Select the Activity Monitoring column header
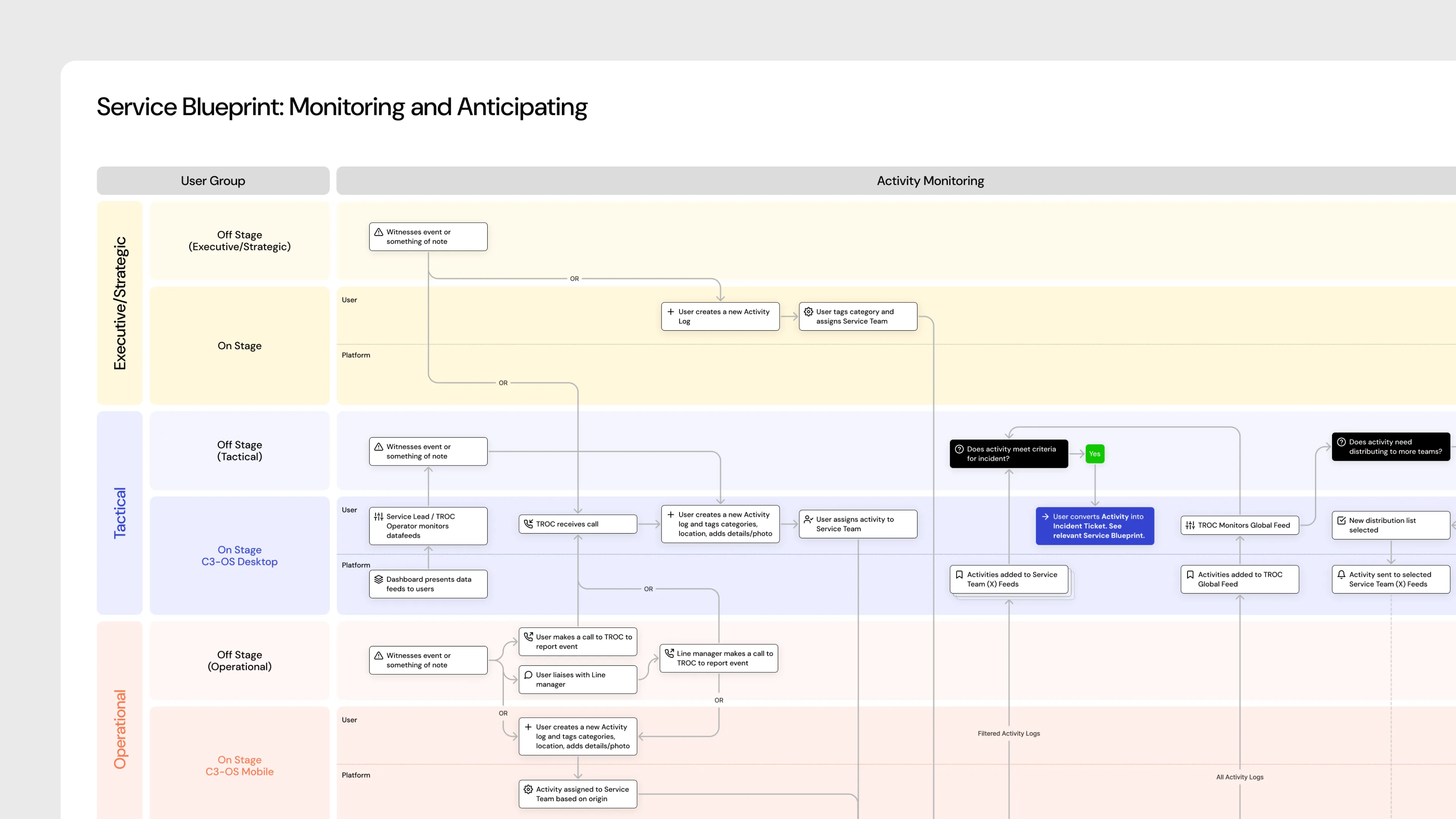Screen dimensions: 1456x819 click(x=930, y=181)
